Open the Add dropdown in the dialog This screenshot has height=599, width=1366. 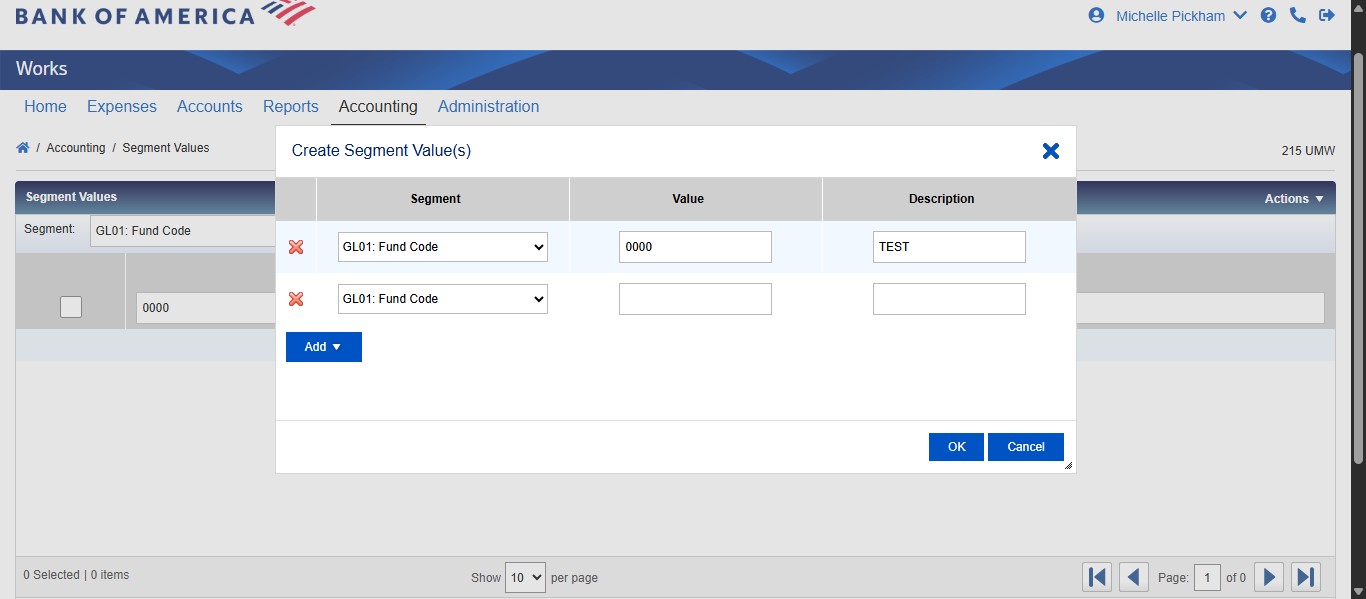pos(323,346)
